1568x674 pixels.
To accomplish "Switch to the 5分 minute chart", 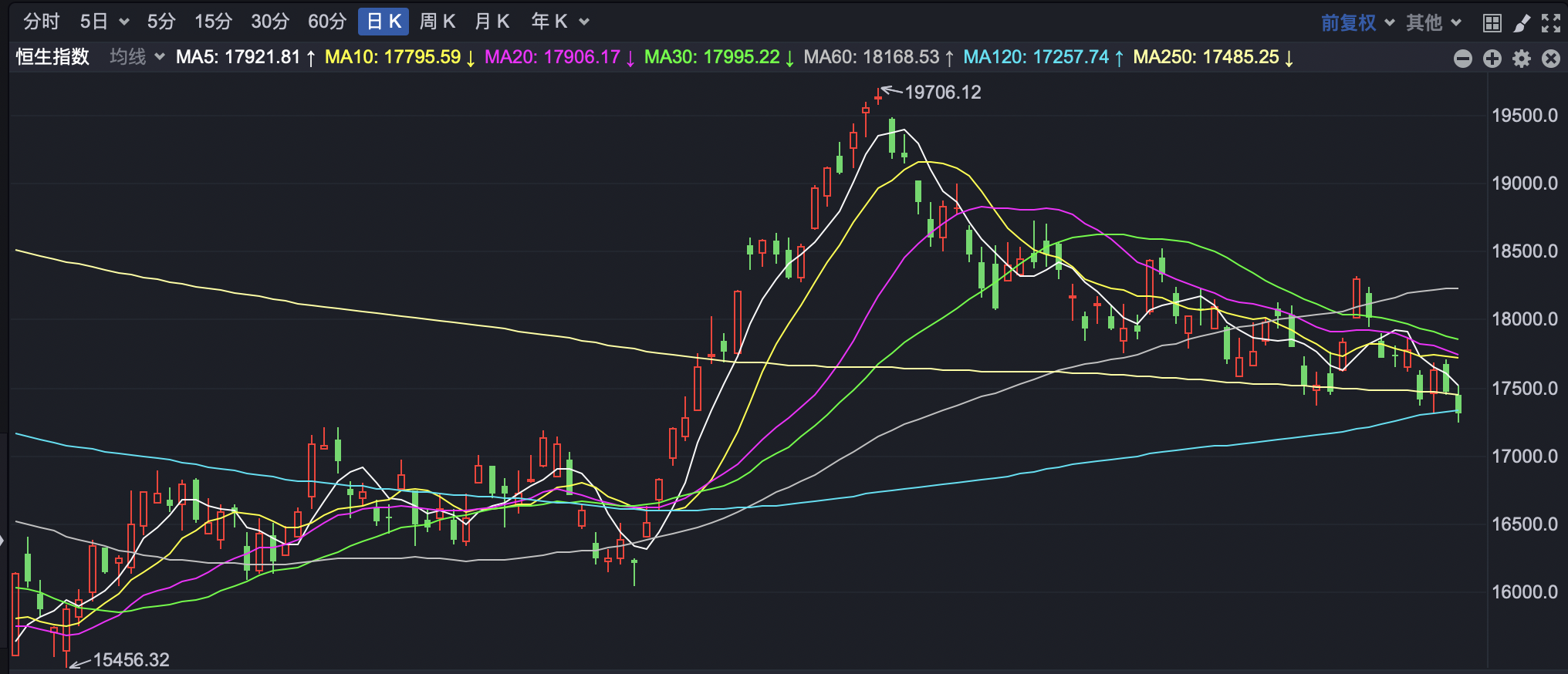I will [161, 22].
